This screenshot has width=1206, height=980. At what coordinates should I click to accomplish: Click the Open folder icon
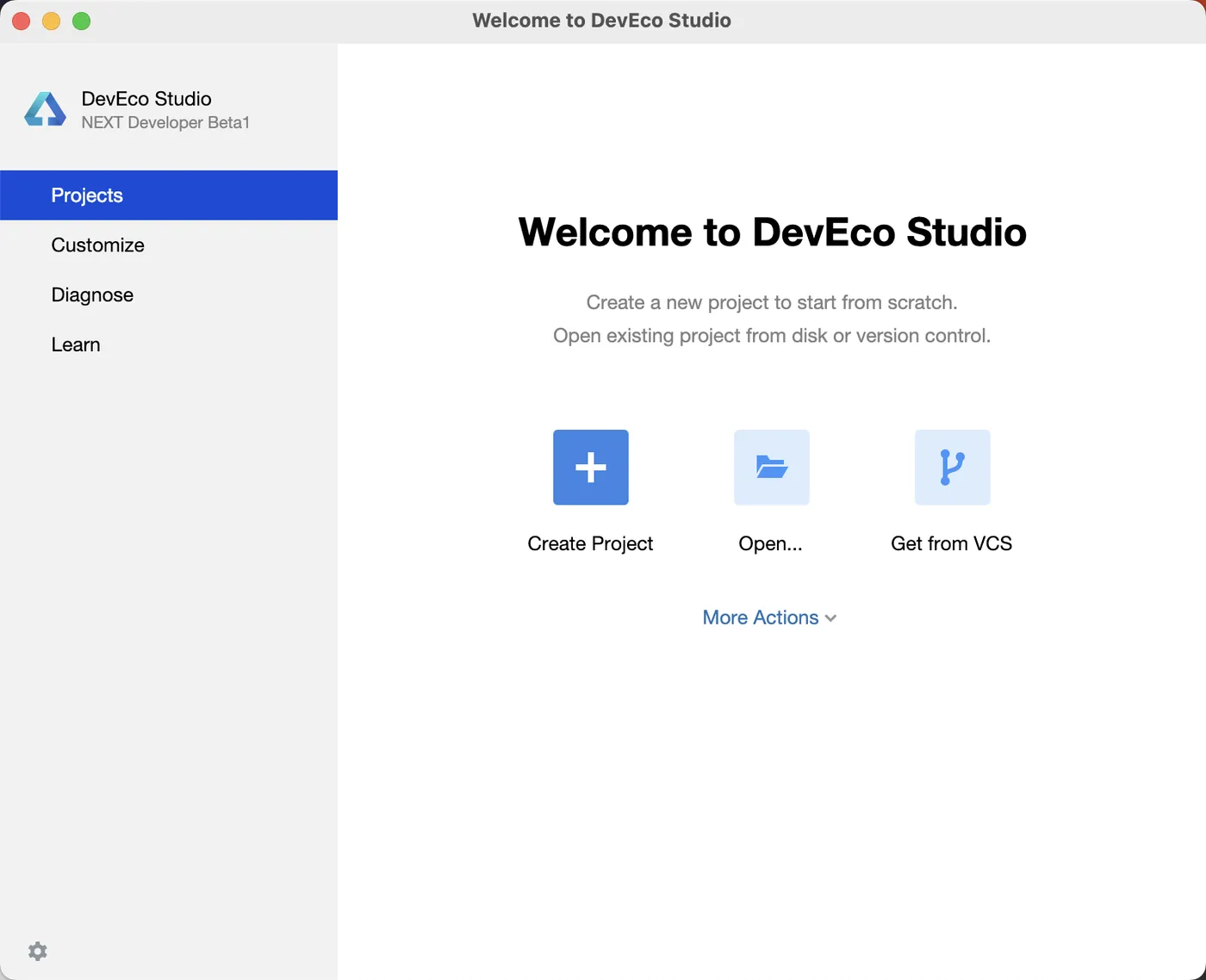click(772, 468)
